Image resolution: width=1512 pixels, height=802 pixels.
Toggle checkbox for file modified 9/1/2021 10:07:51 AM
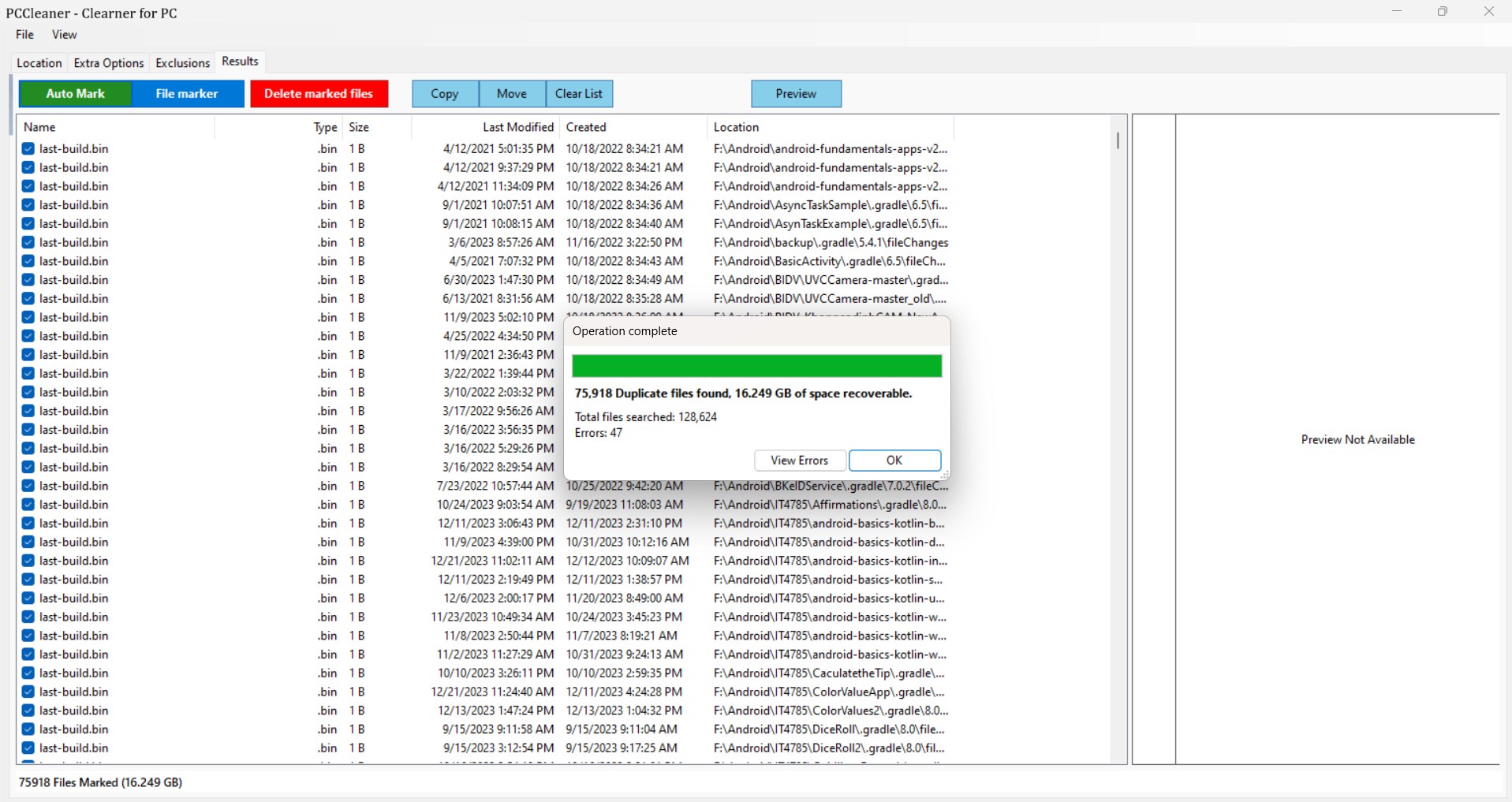pyautogui.click(x=28, y=205)
